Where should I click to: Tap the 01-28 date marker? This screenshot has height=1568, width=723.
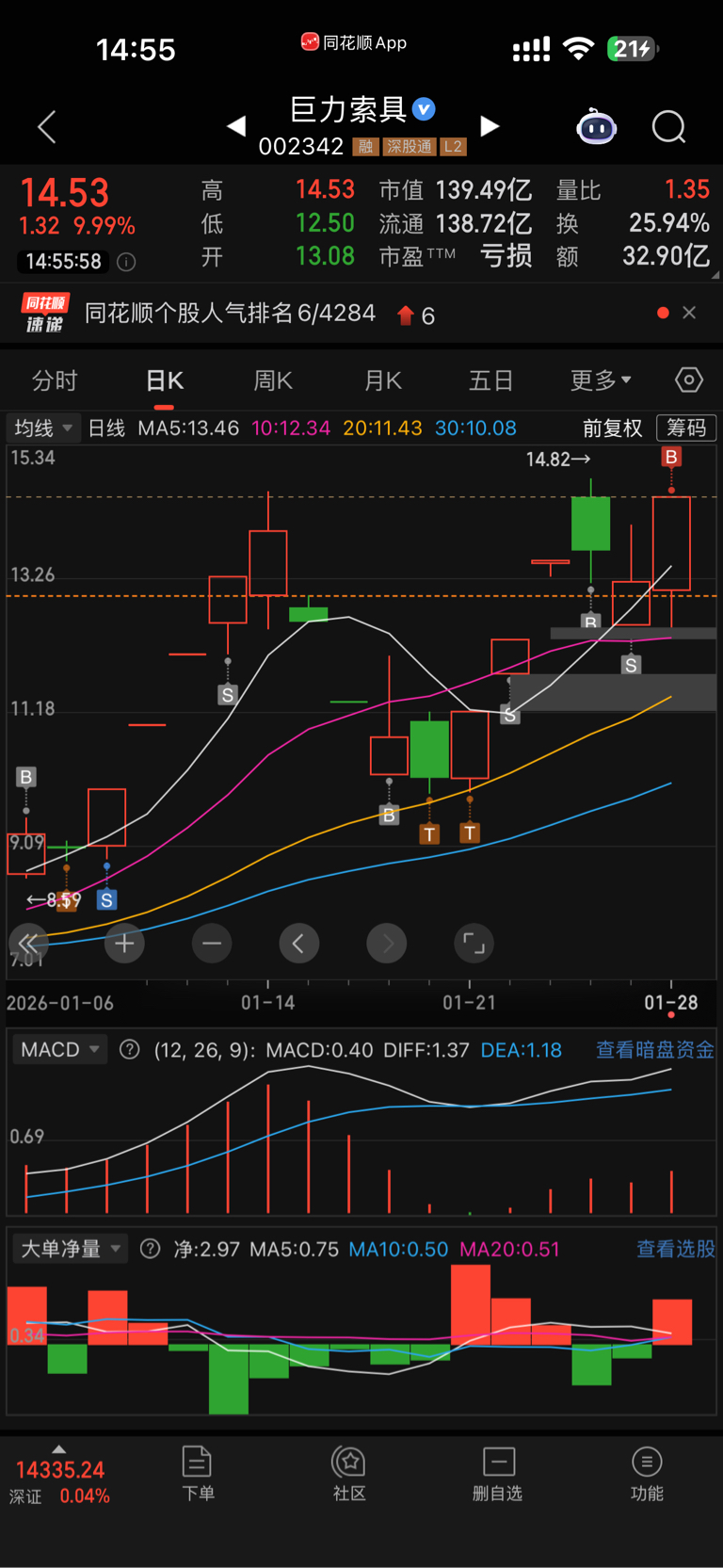pyautogui.click(x=670, y=1003)
